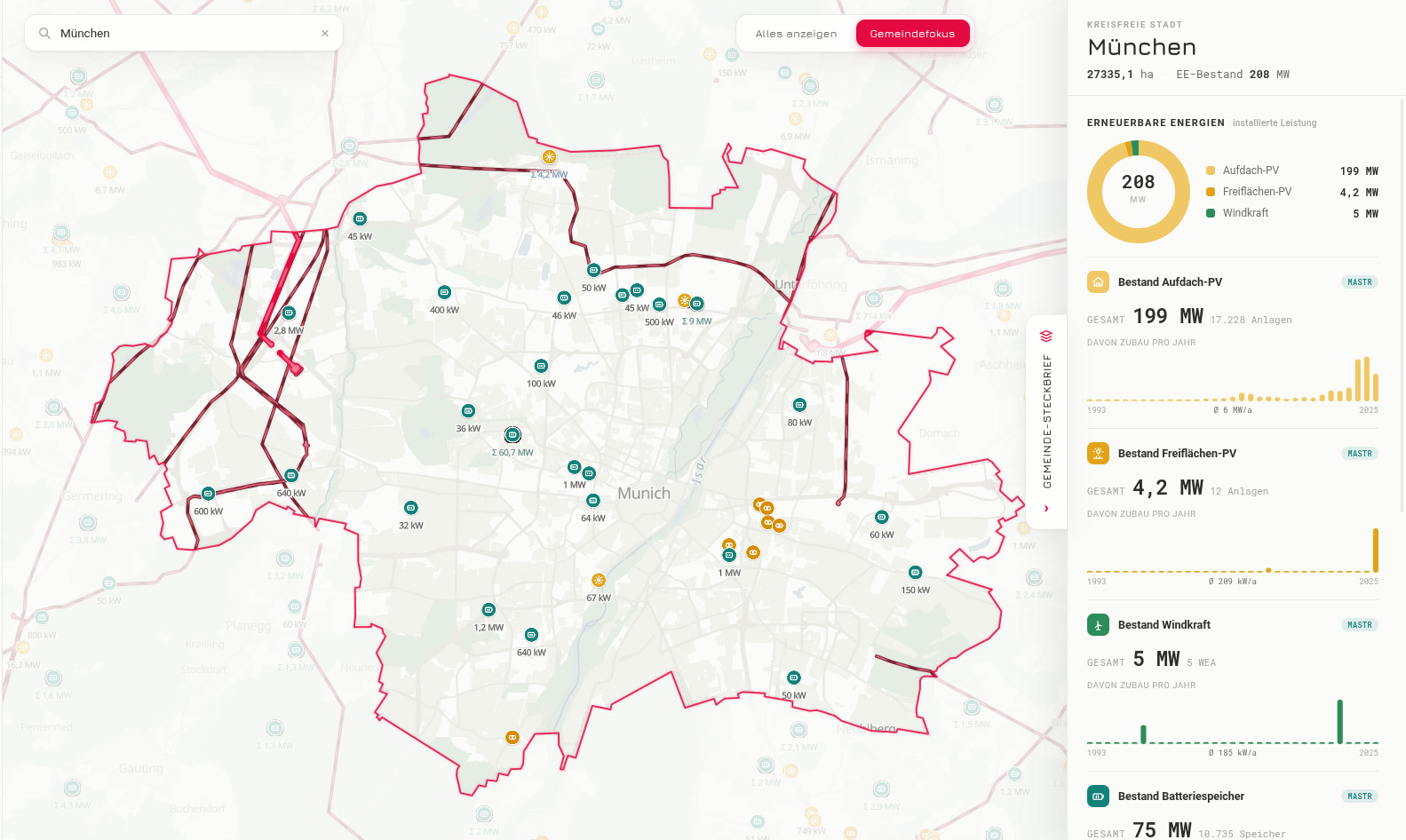The image size is (1406, 840).
Task: Select the 36 kW battery marker
Action: [x=468, y=410]
